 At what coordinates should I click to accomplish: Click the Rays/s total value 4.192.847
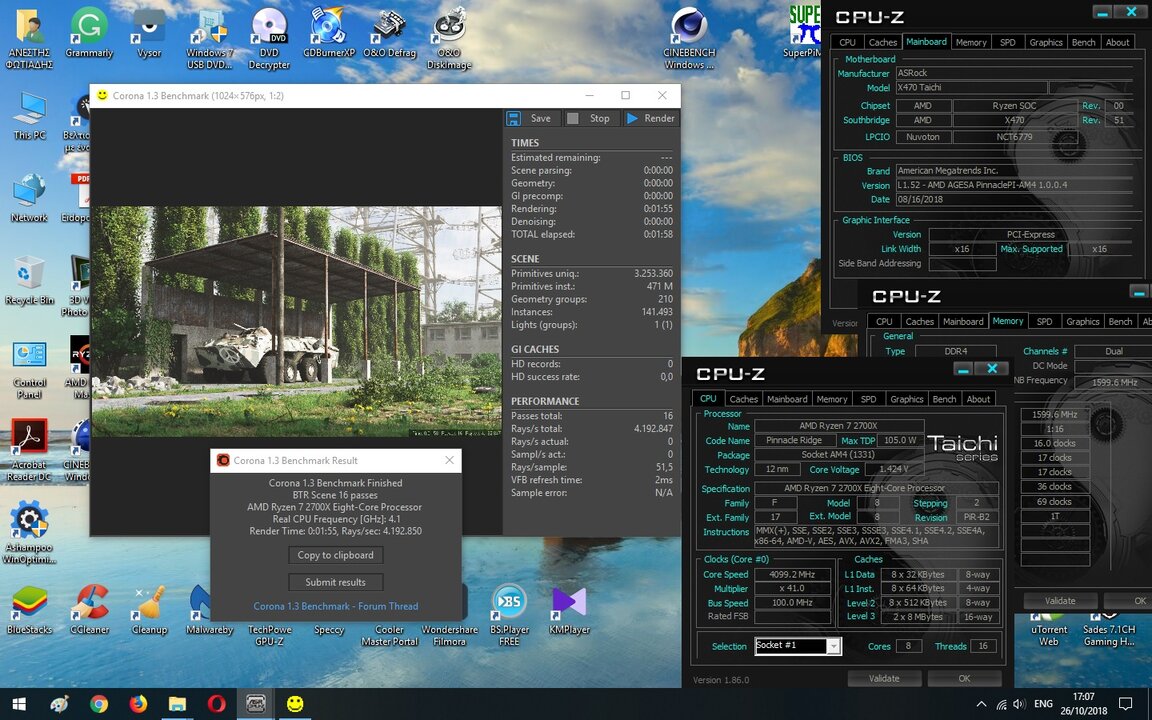(x=653, y=428)
